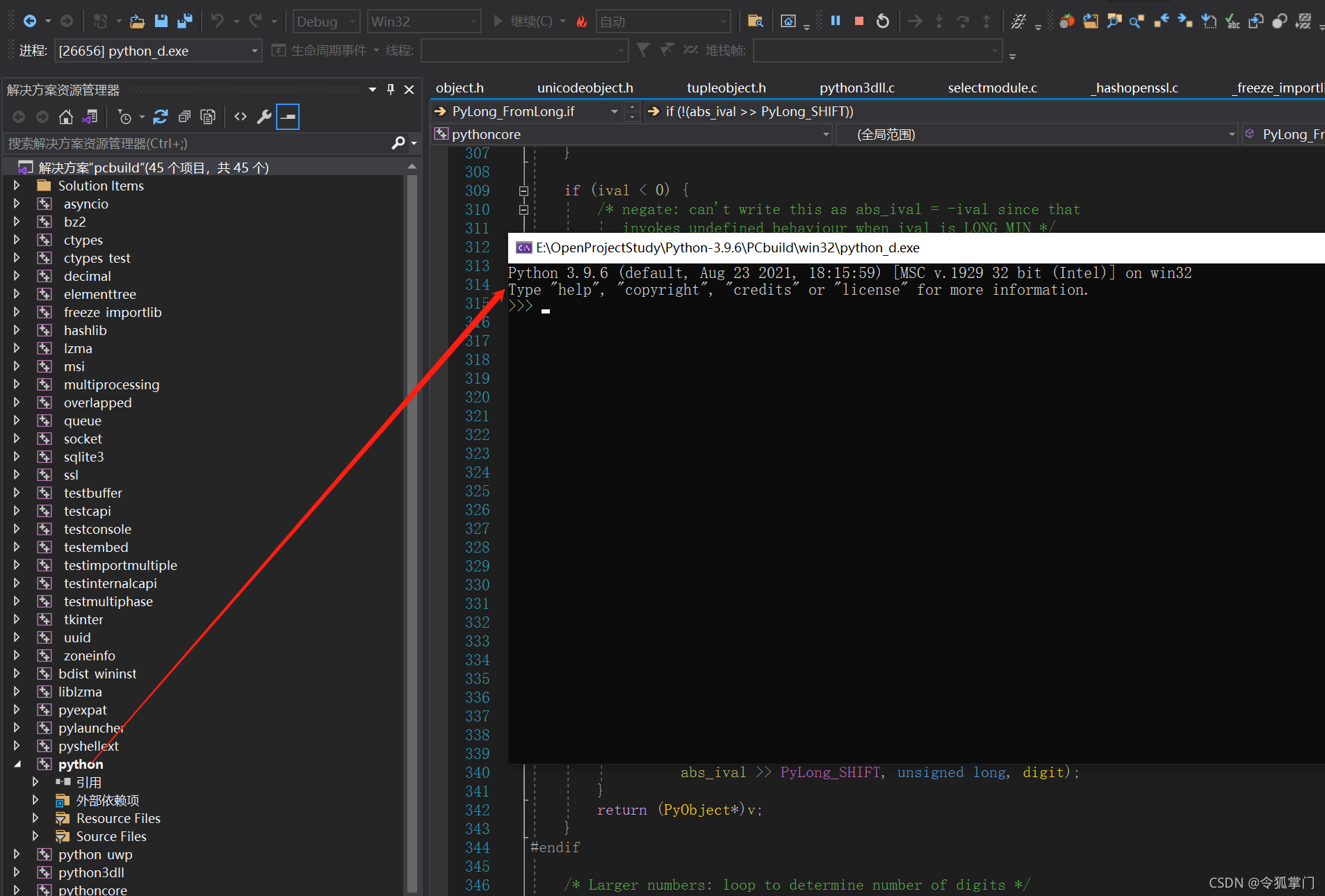This screenshot has width=1325, height=896.
Task: Click the Save All icon
Action: click(x=185, y=22)
